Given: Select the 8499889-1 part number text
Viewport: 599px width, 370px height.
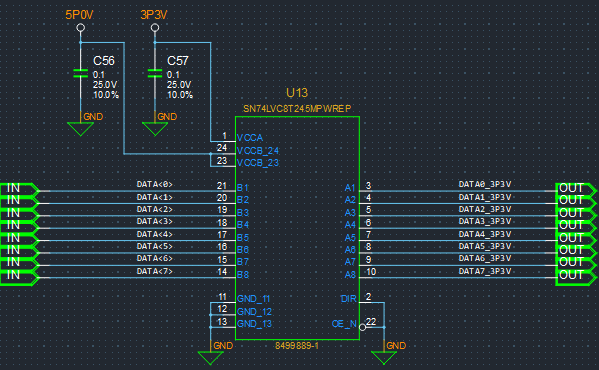Looking at the screenshot, I should coord(297,346).
